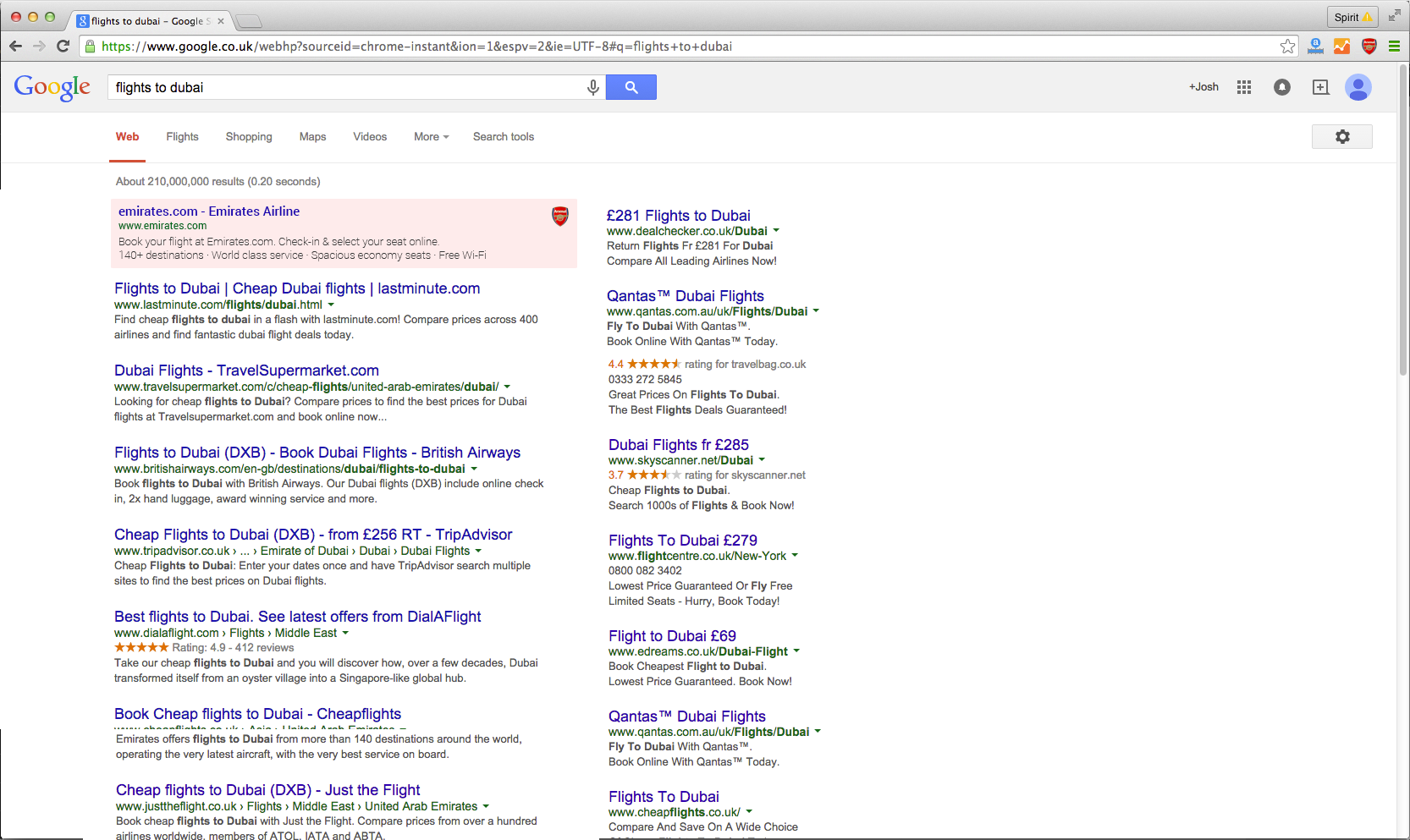Open Flight to Dubai £69 ad
The image size is (1410, 840).
tap(673, 636)
